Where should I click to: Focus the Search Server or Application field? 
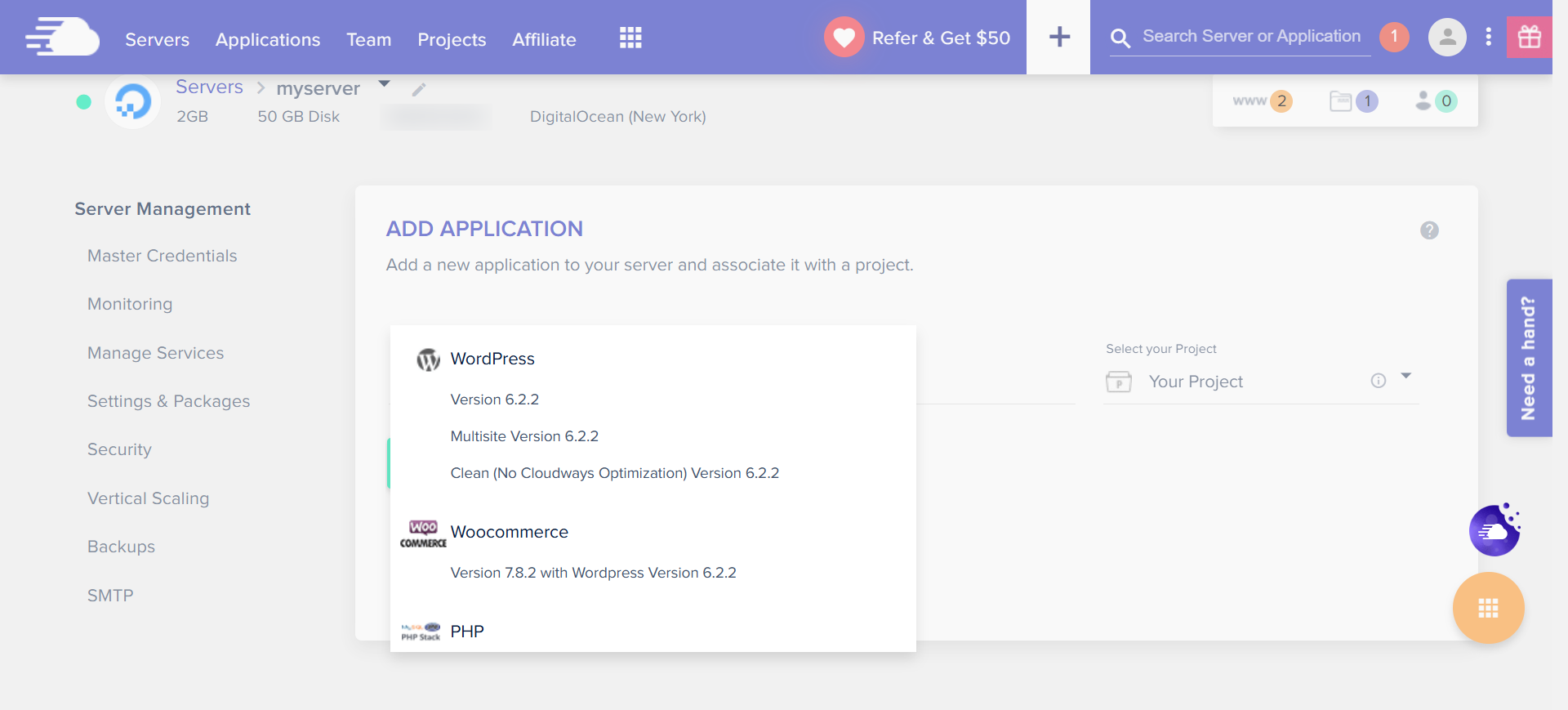[x=1251, y=37]
